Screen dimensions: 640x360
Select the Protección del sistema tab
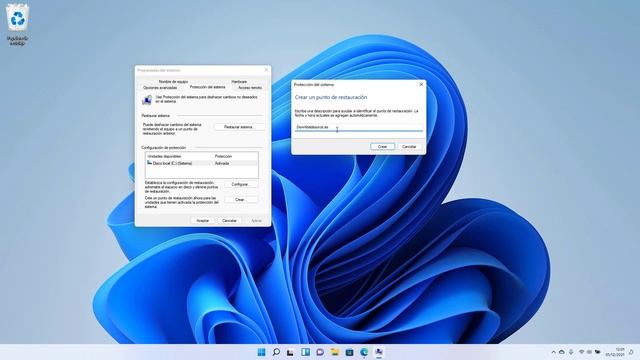click(207, 87)
